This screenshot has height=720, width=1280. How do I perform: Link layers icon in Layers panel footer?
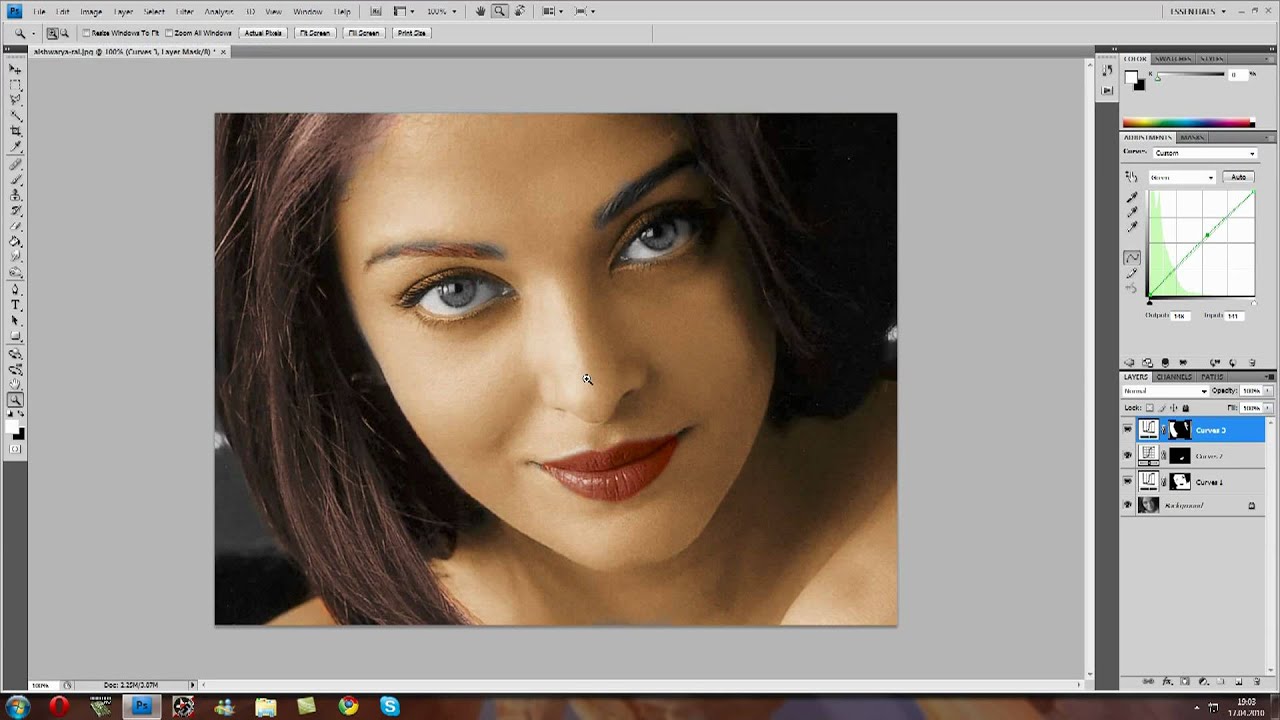pos(1149,681)
